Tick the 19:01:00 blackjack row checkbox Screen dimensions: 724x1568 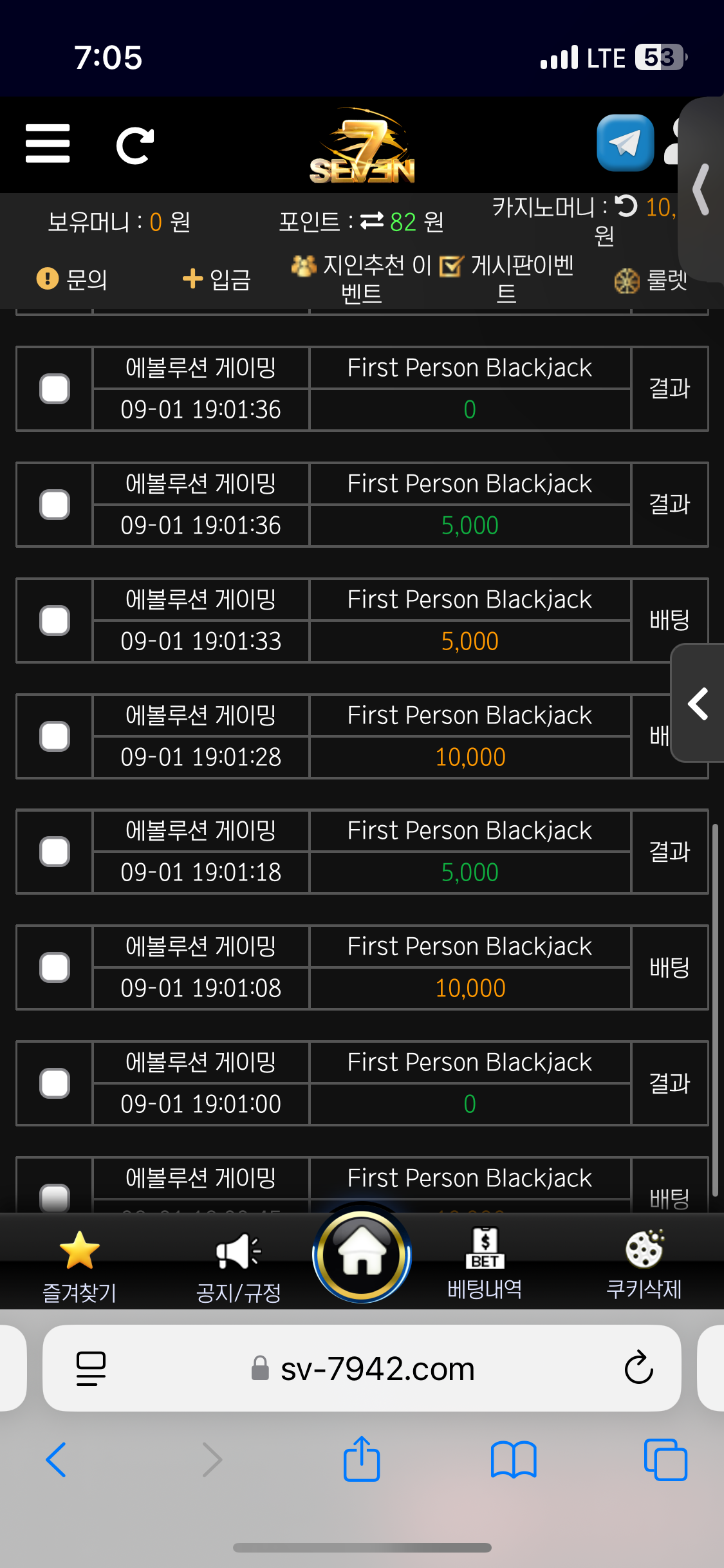(x=55, y=1083)
